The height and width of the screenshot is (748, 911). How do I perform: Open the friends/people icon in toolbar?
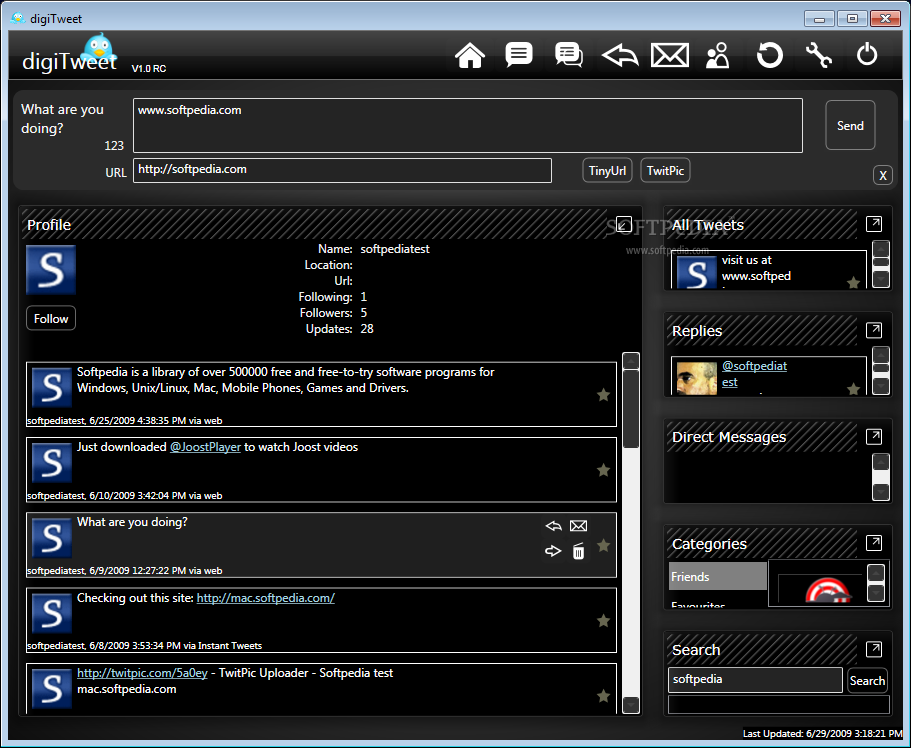pyautogui.click(x=718, y=55)
